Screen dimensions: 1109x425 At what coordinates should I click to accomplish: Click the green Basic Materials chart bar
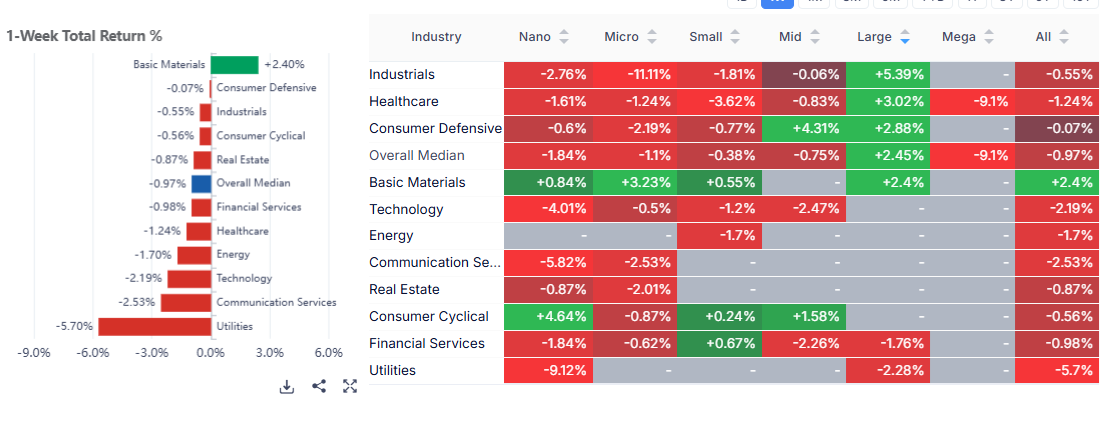point(235,65)
